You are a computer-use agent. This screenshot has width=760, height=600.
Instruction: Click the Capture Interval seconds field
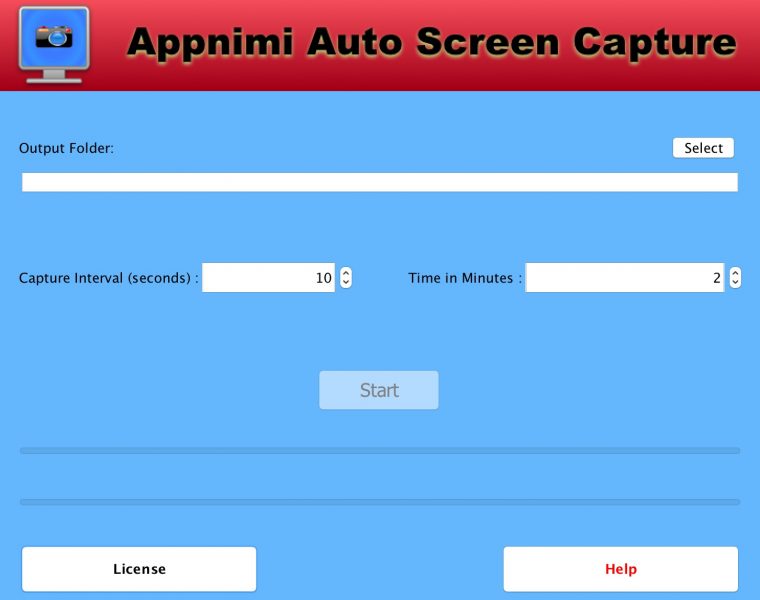[x=268, y=278]
